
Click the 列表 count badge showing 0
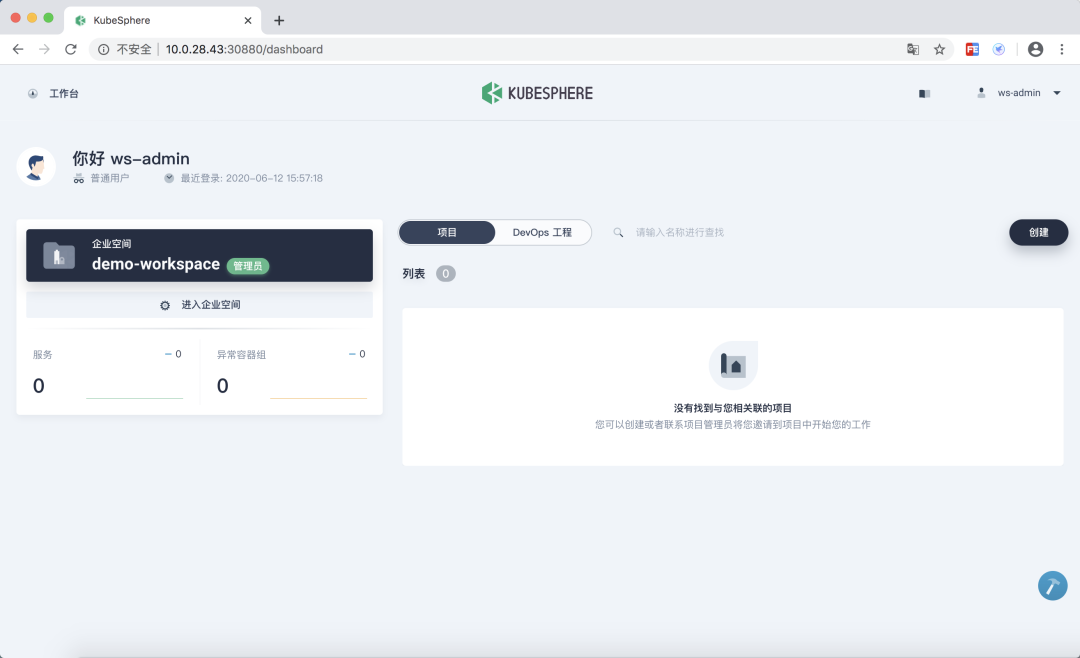tap(444, 272)
